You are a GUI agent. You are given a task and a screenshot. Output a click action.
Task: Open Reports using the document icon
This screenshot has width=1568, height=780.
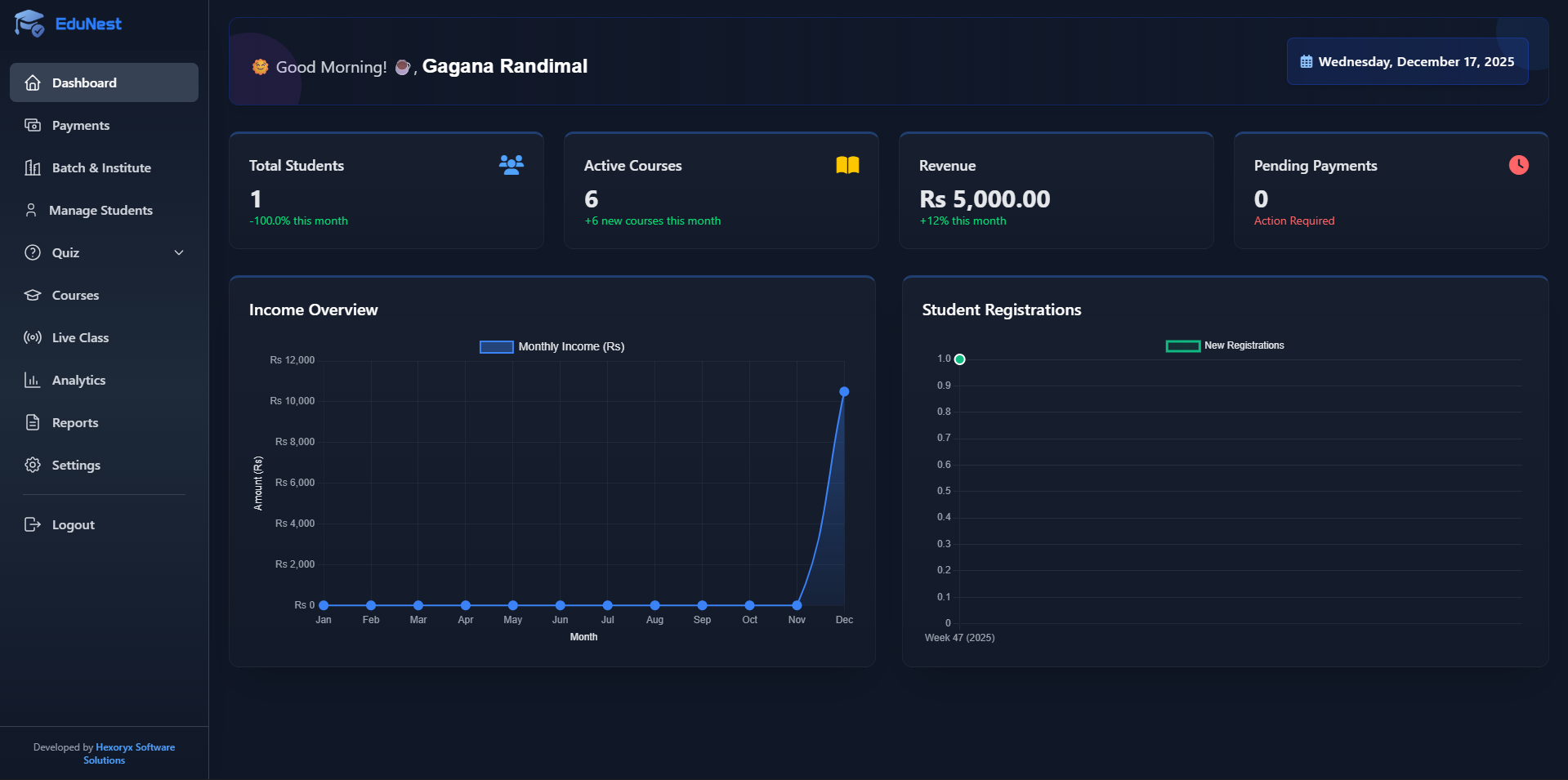click(33, 422)
